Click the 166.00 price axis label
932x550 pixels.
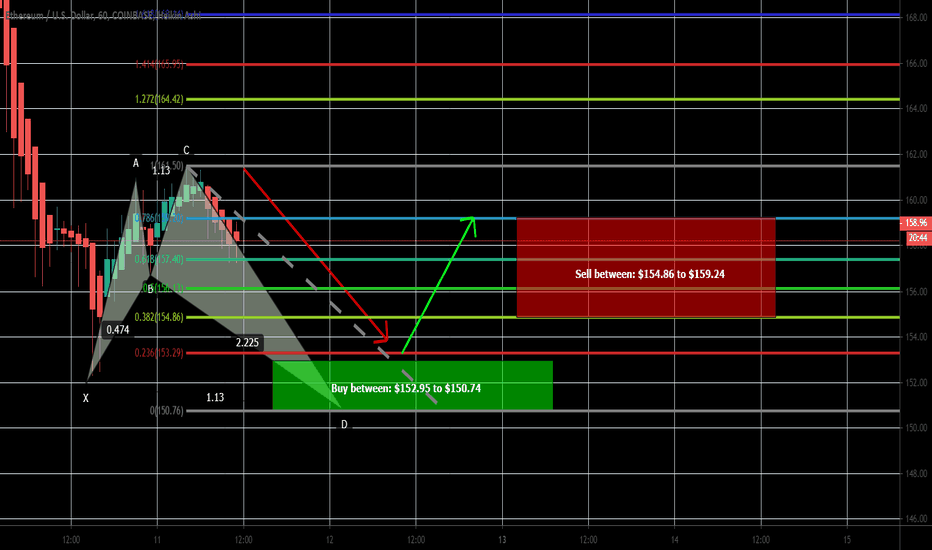pyautogui.click(x=916, y=63)
